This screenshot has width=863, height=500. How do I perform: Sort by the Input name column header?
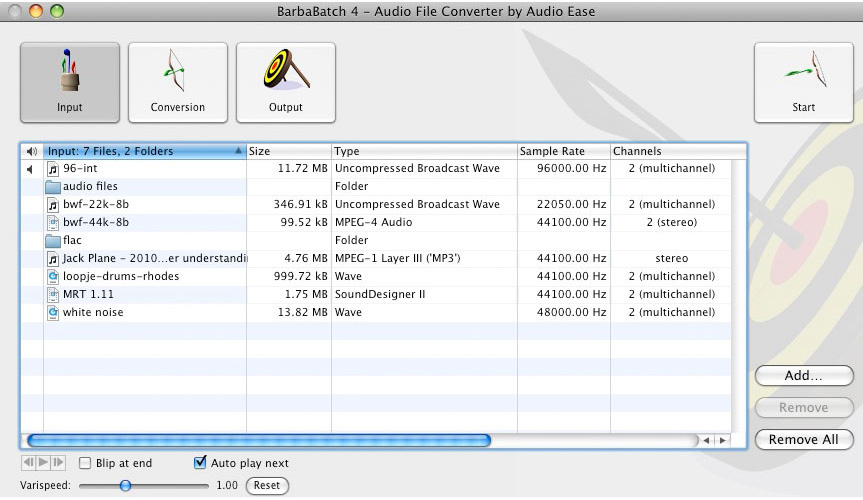[140, 152]
